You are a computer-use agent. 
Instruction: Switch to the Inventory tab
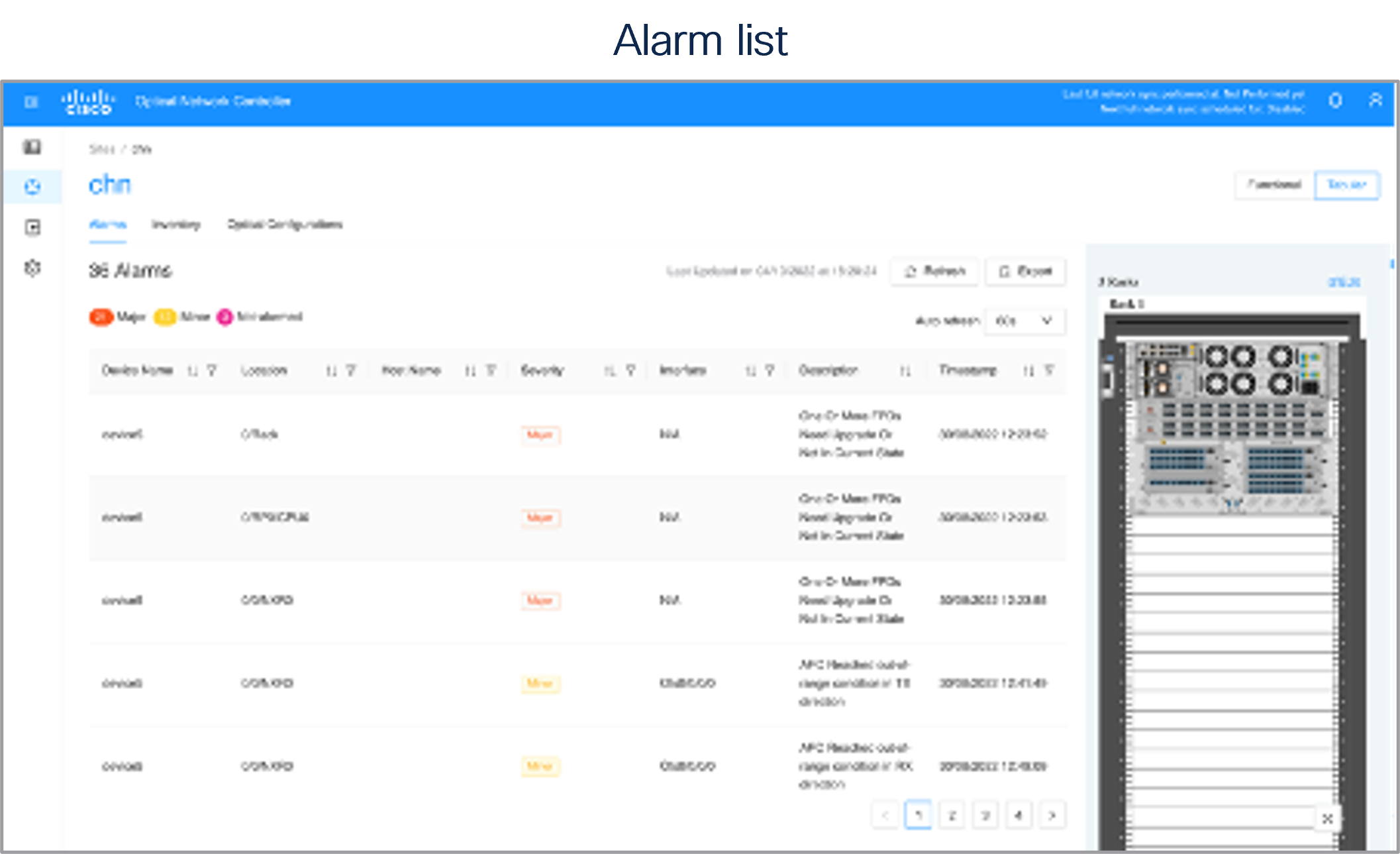(x=175, y=225)
